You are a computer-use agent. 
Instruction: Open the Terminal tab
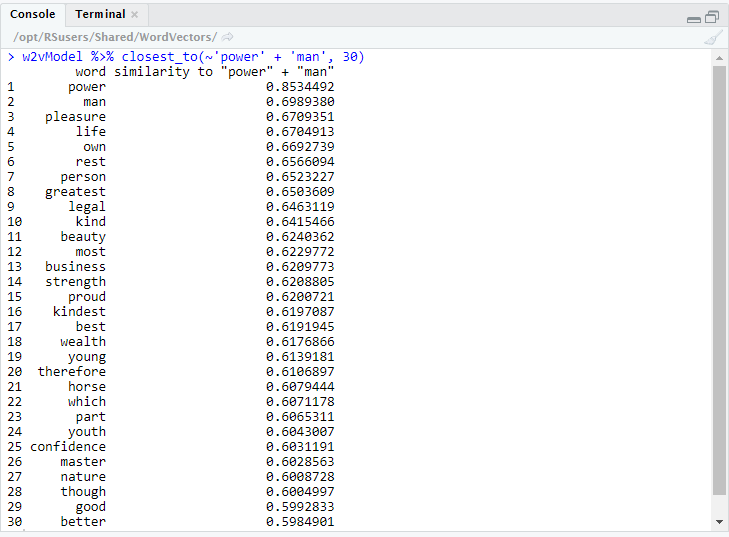pyautogui.click(x=100, y=14)
